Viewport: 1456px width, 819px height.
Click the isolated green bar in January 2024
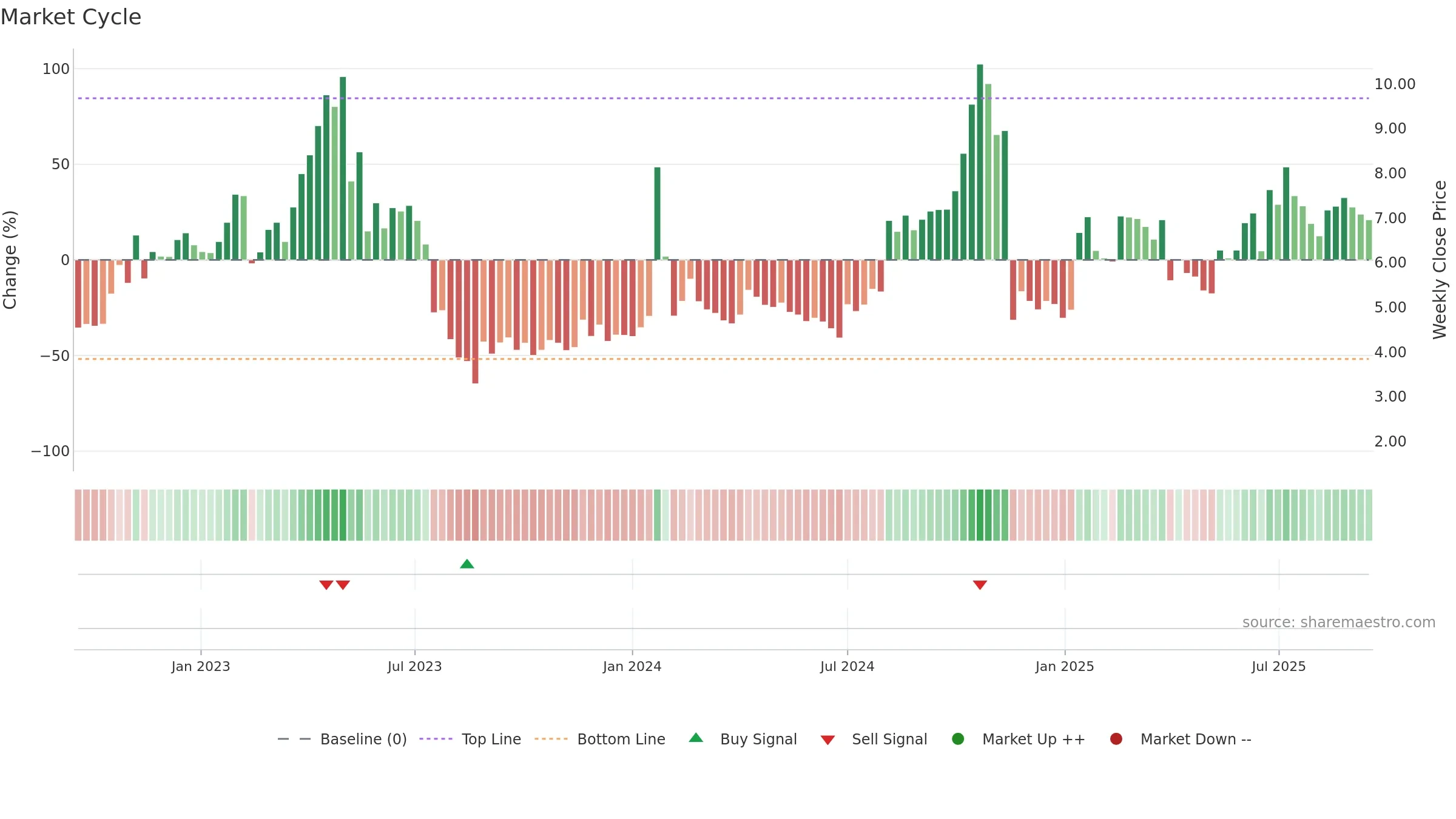(657, 214)
